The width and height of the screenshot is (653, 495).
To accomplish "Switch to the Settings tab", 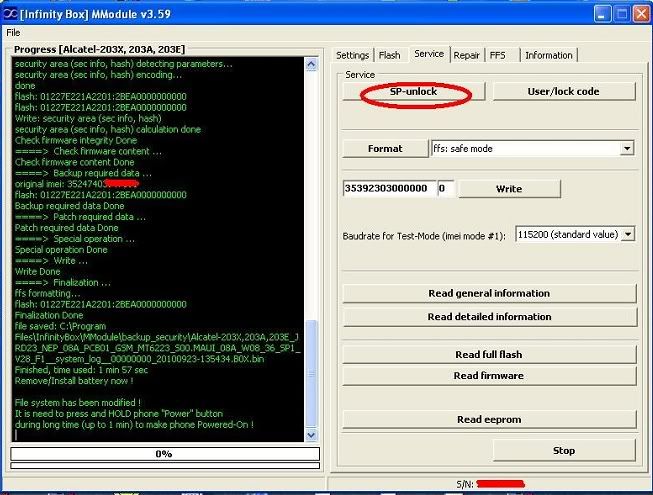I will tap(352, 55).
